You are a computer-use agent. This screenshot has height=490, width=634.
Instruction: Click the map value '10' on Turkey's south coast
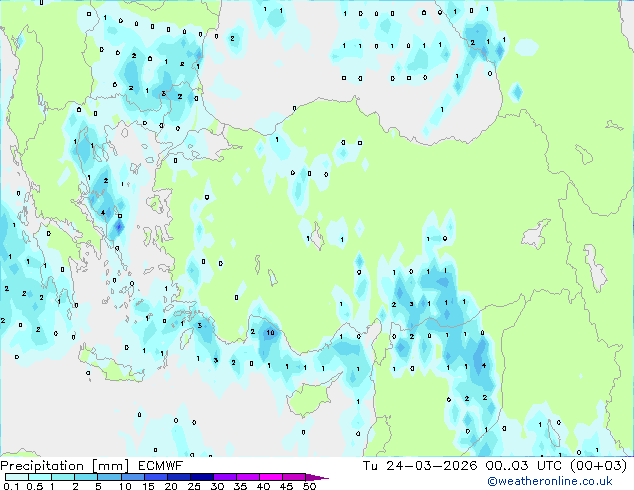click(x=271, y=333)
